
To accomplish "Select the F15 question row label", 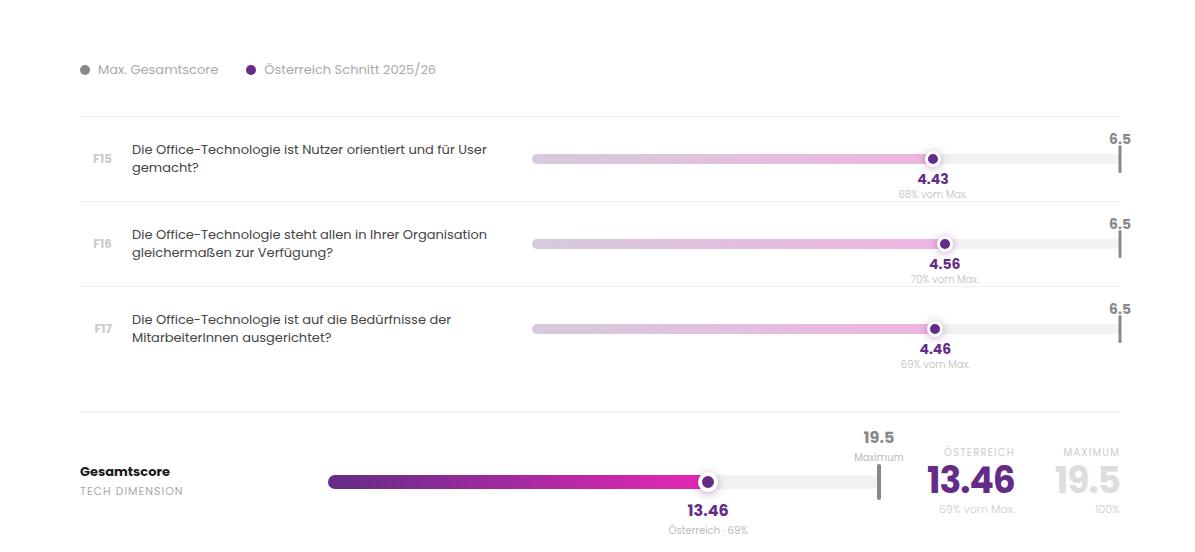I will click(x=102, y=159).
